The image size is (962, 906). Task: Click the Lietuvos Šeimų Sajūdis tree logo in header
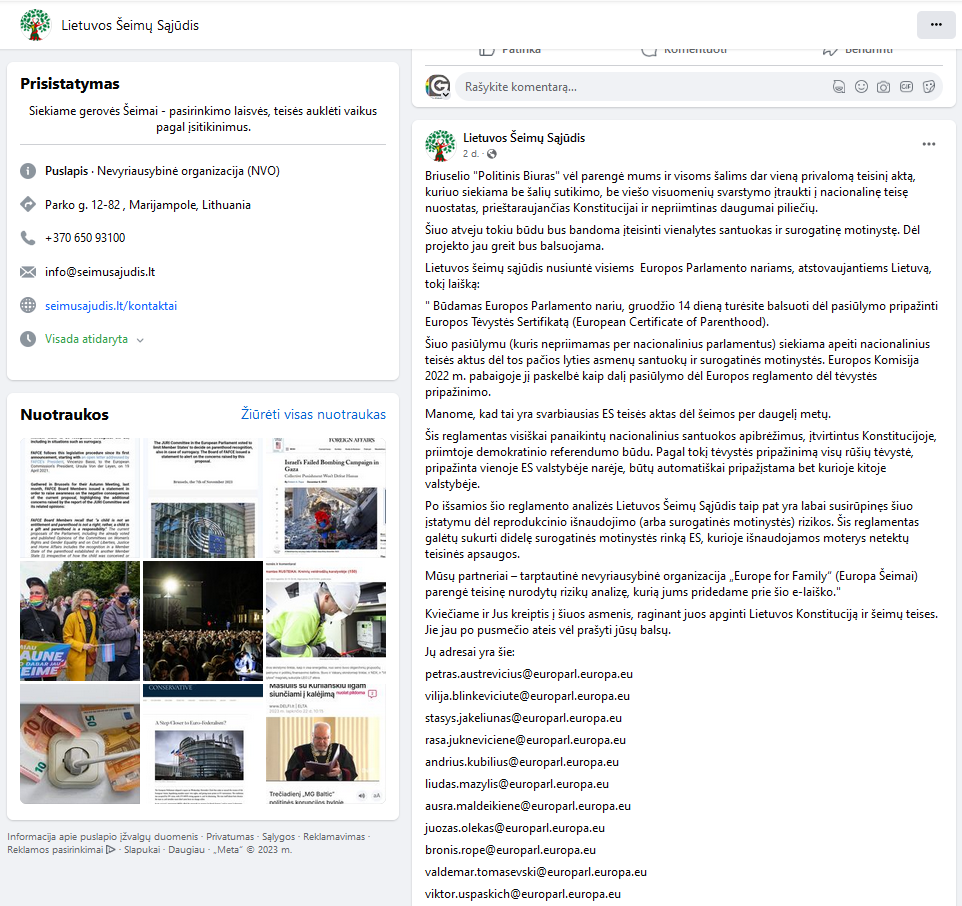[x=36, y=25]
